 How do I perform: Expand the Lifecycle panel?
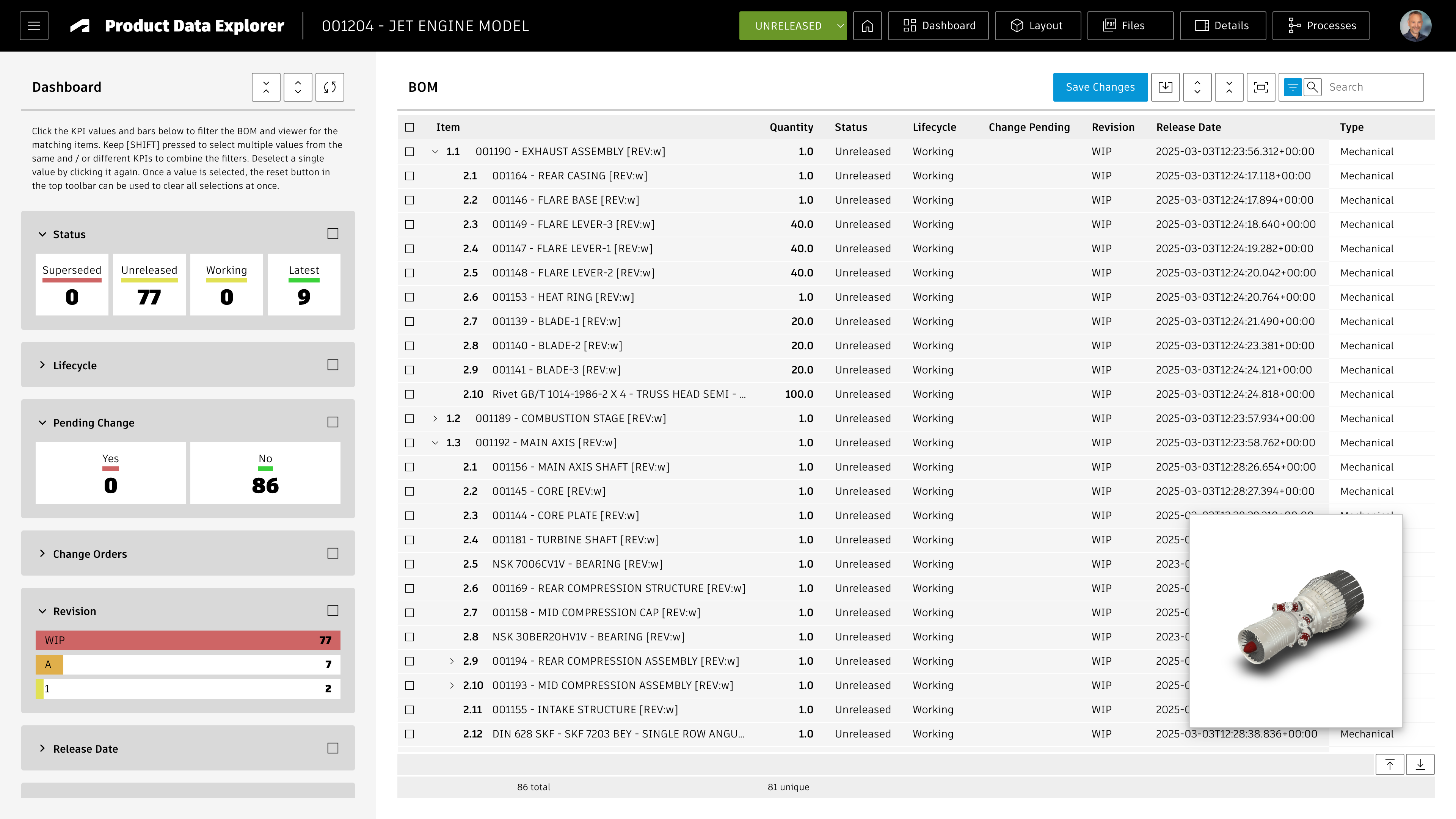click(x=42, y=365)
